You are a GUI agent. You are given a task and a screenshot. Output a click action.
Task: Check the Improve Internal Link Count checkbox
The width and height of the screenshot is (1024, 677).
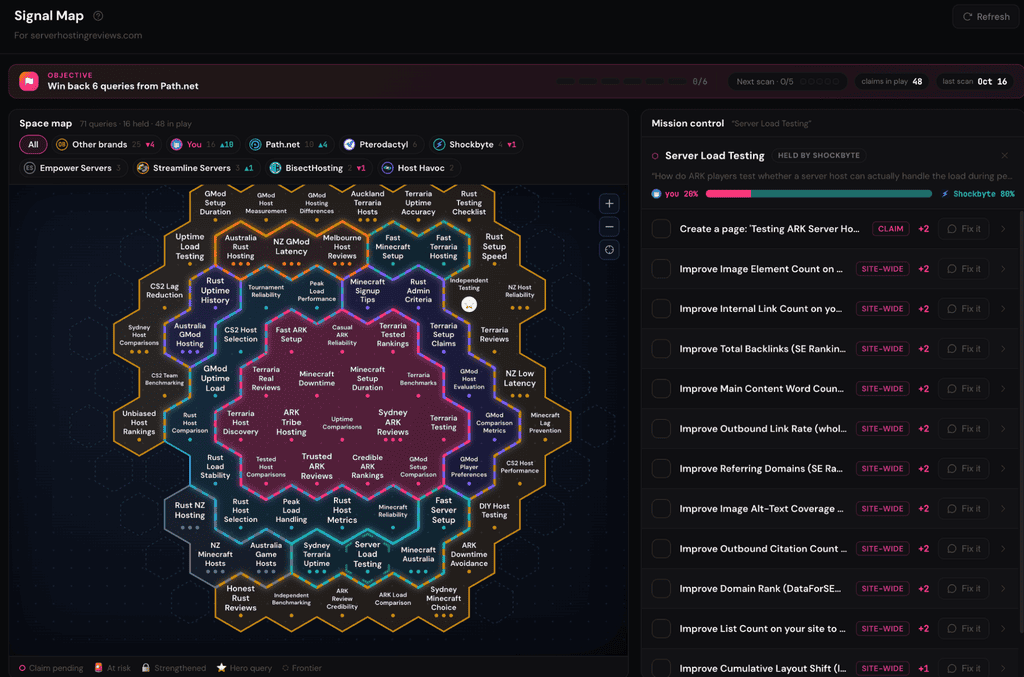click(x=661, y=309)
